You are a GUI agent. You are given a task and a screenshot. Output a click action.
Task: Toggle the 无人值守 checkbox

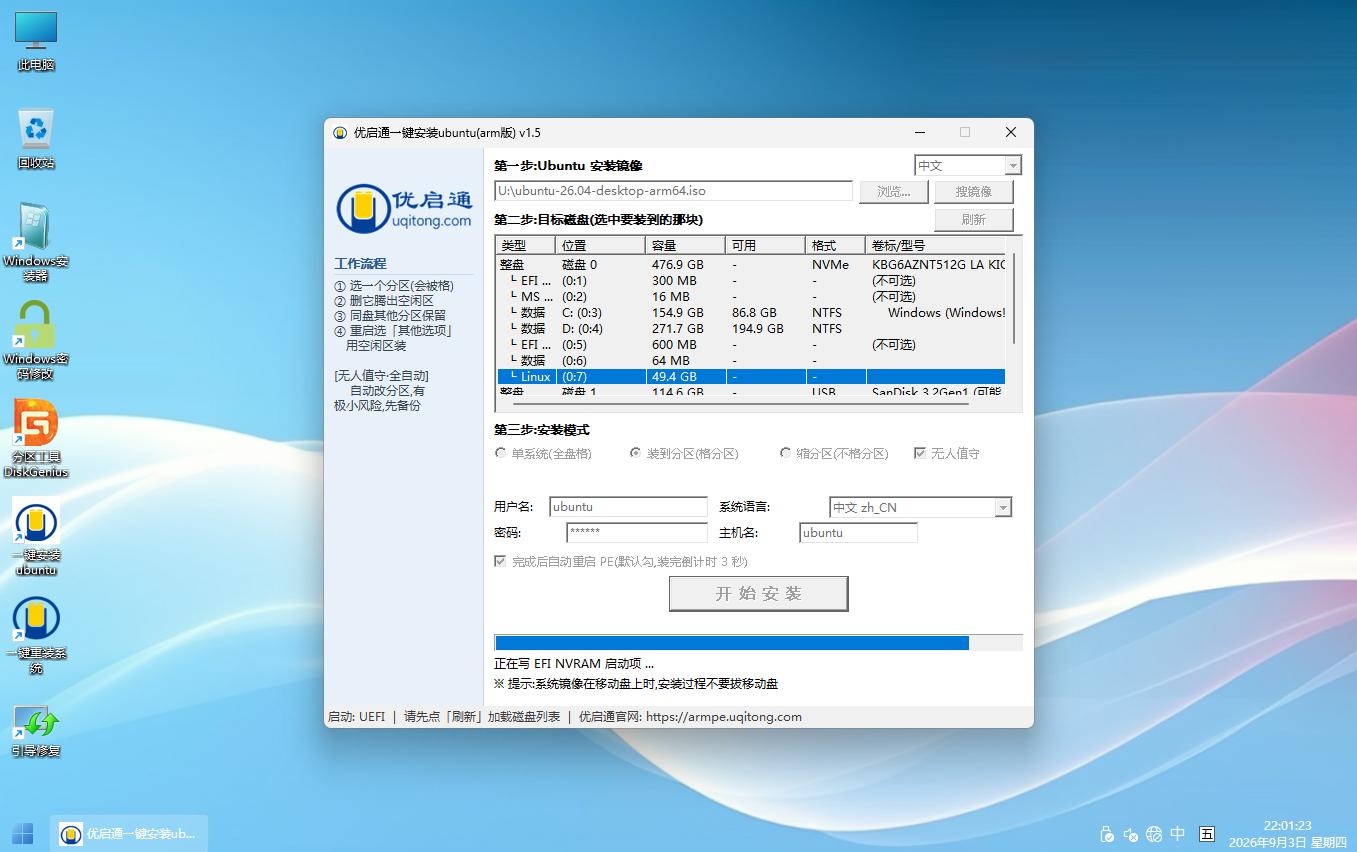[946, 453]
